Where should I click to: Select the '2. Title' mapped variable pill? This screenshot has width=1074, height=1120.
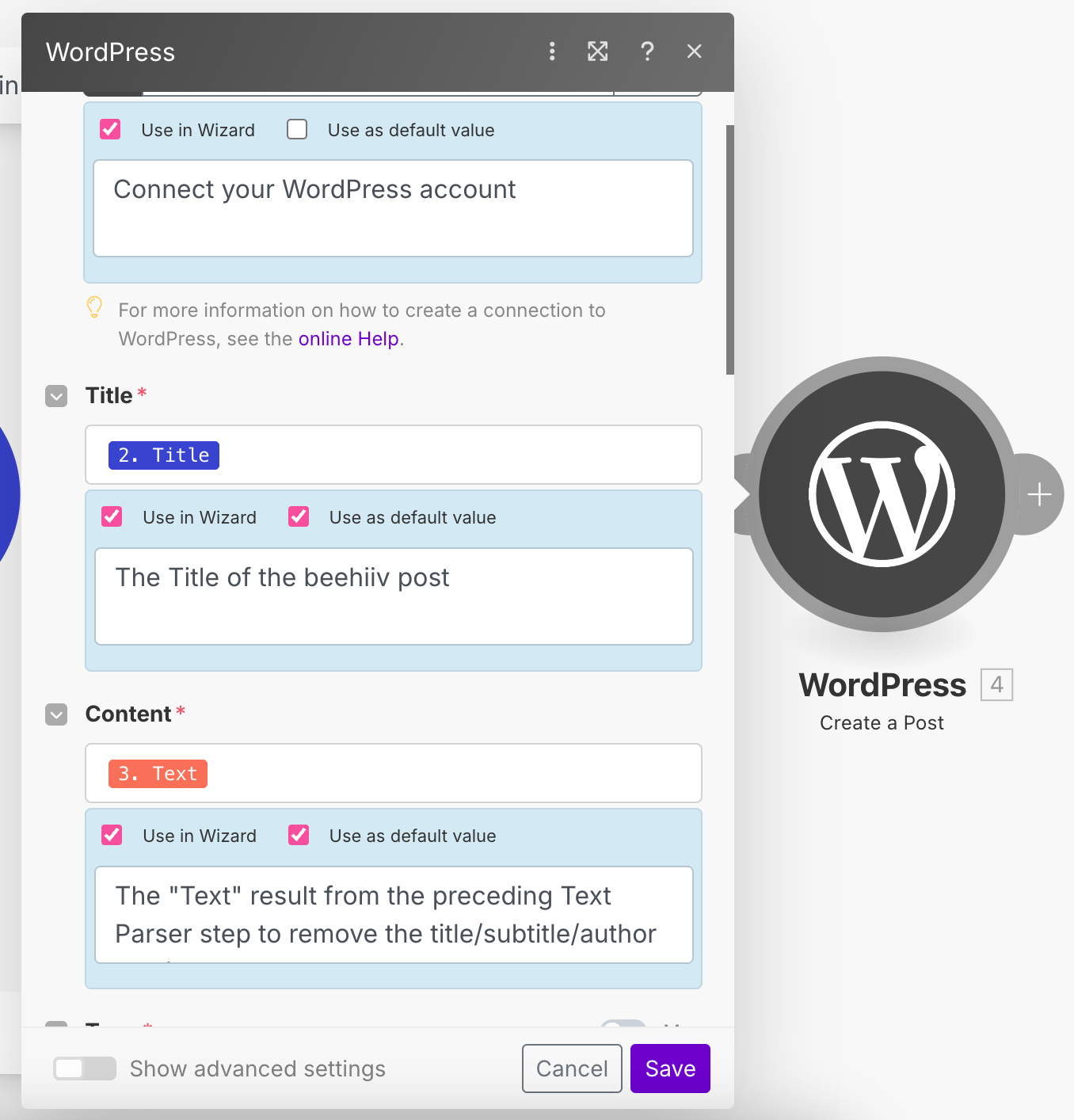pos(164,455)
